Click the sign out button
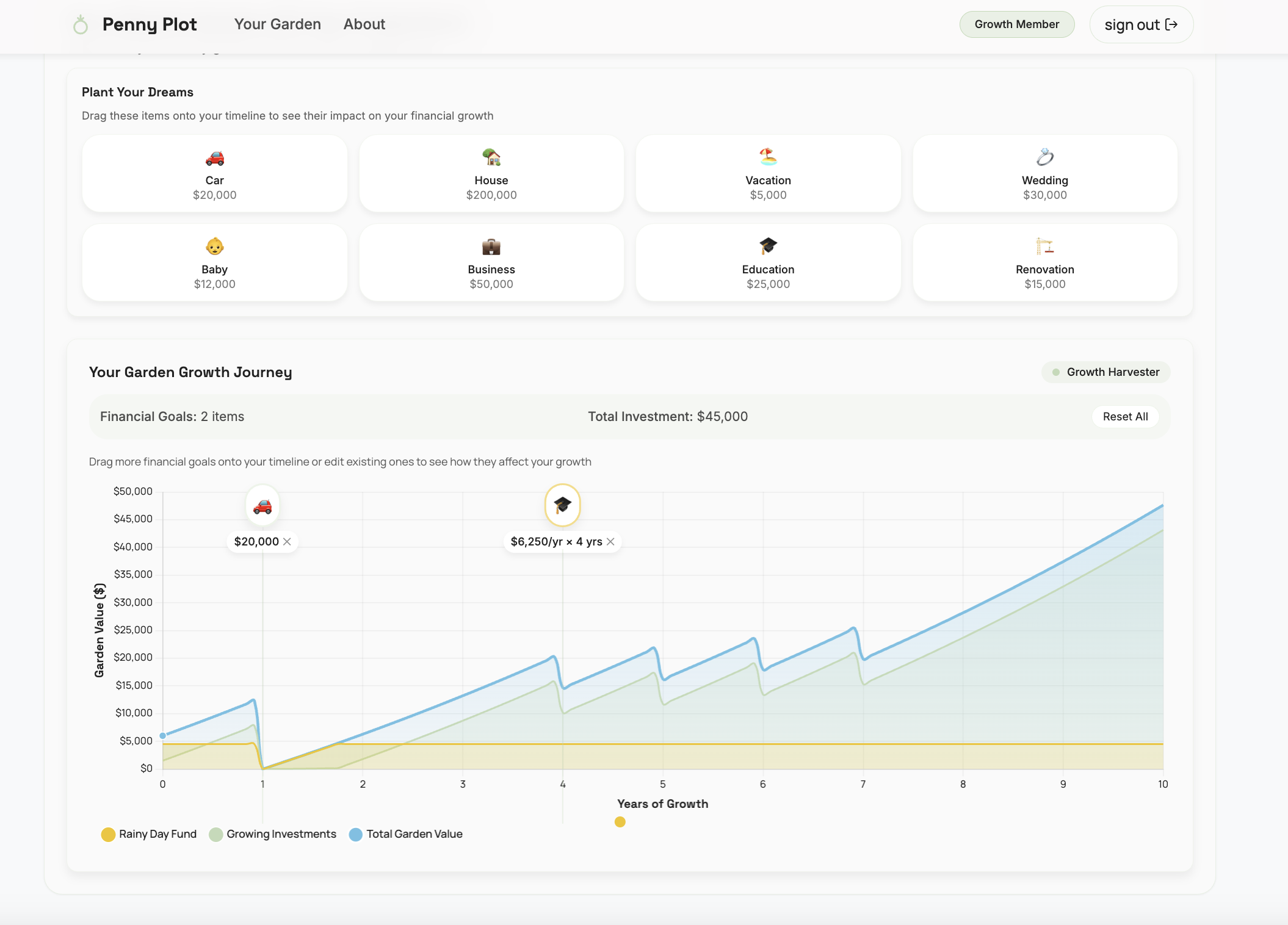This screenshot has height=925, width=1288. (1140, 25)
